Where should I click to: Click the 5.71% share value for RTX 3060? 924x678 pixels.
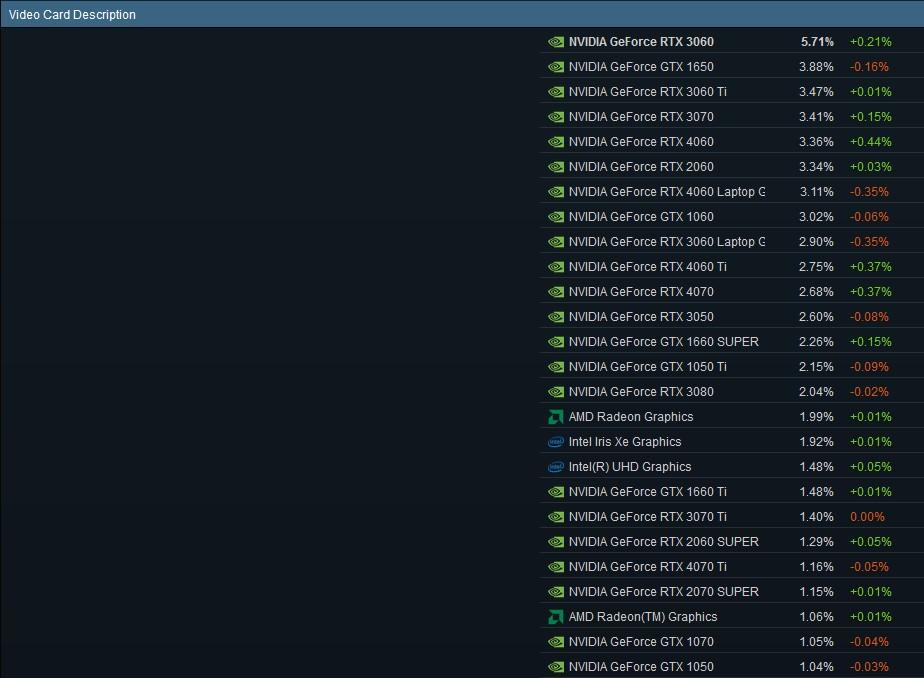tap(817, 42)
